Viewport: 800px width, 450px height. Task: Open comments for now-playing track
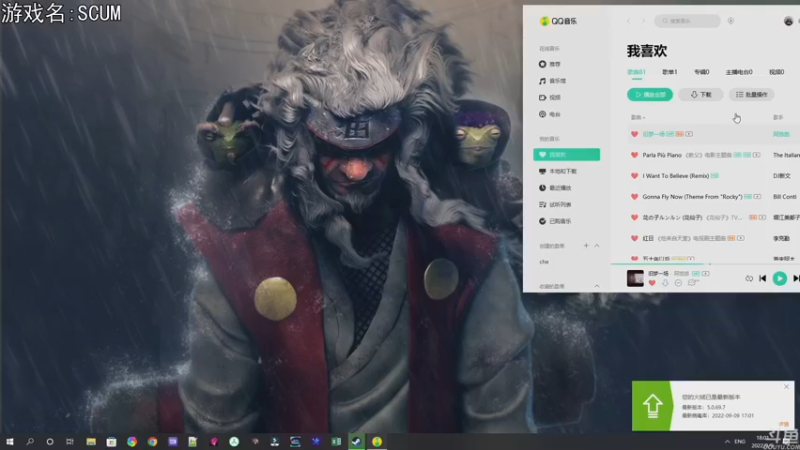[692, 283]
